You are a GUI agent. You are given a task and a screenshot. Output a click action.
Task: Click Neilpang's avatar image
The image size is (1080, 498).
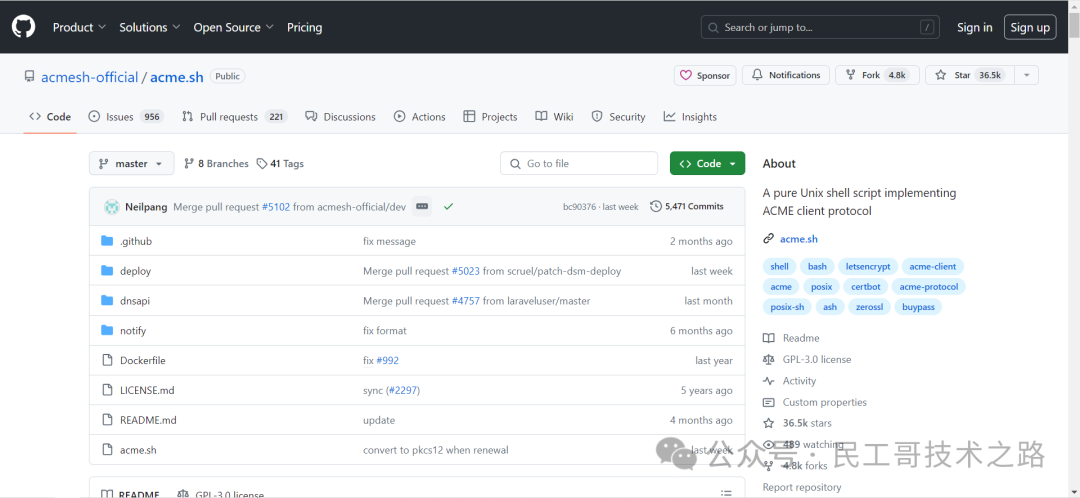coord(111,207)
